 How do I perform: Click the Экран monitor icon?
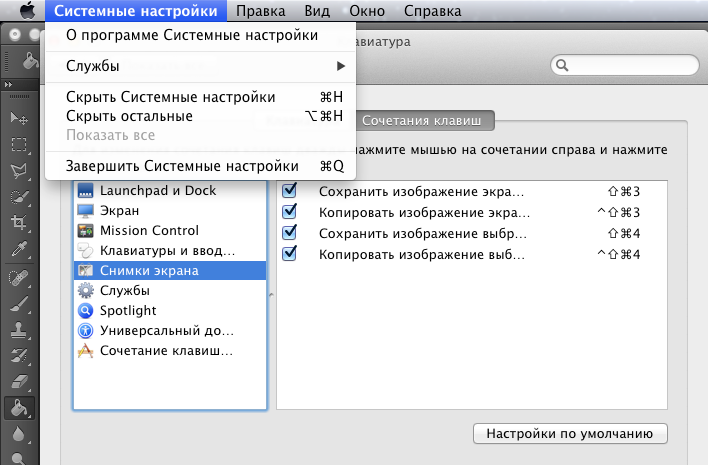(x=85, y=211)
